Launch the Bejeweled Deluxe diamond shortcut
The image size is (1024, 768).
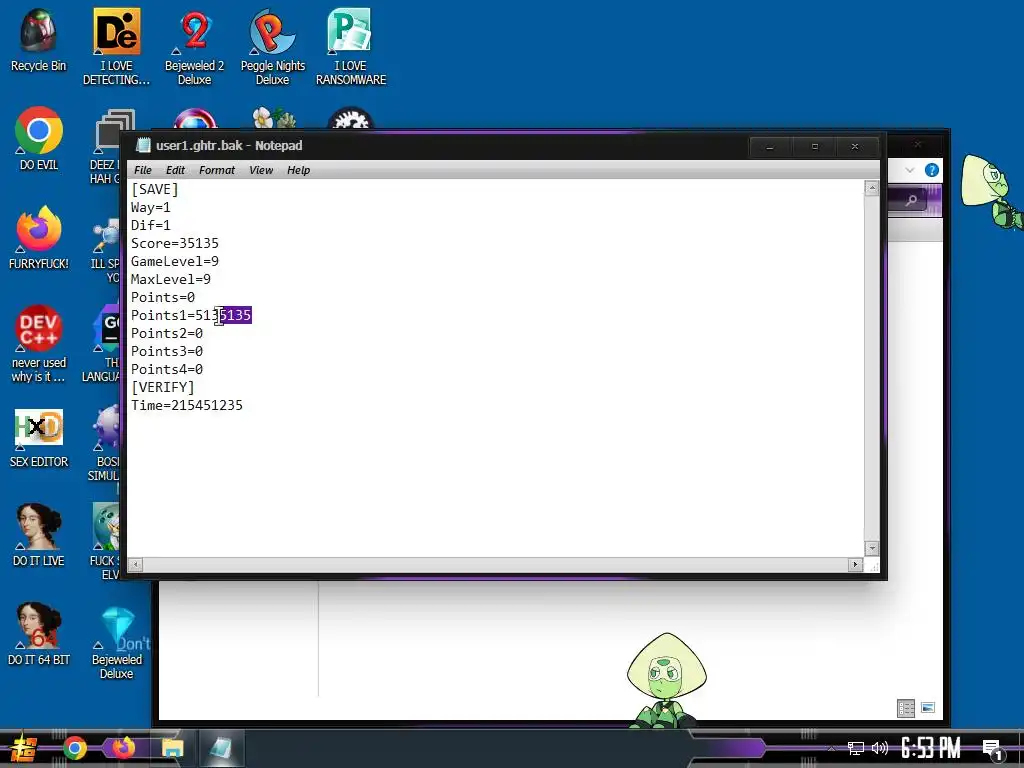click(117, 643)
